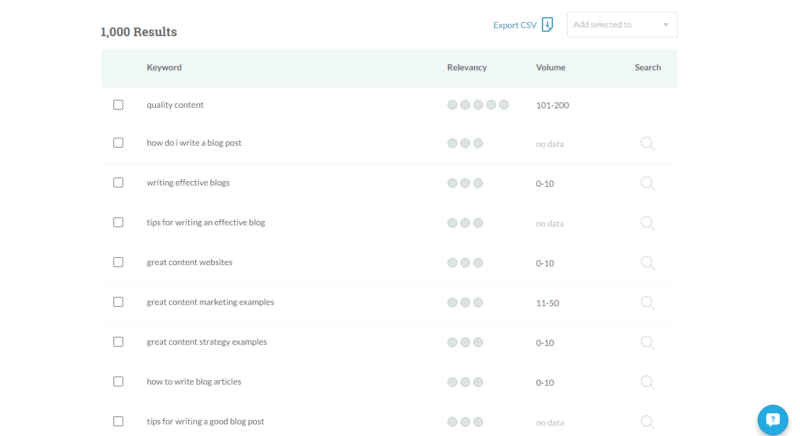
Task: Open the 'Add selected to' dropdown
Action: (622, 24)
